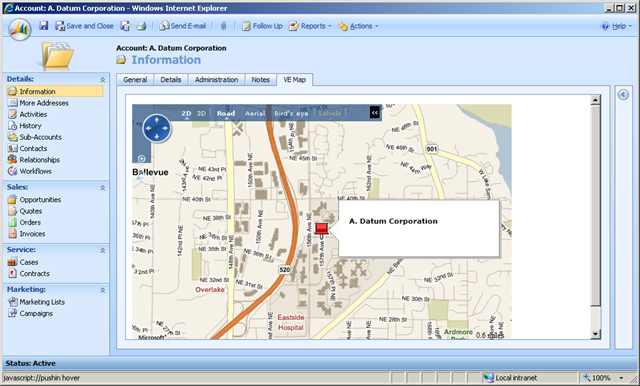The height and width of the screenshot is (386, 640).
Task: Switch map to 2D mode
Action: tap(186, 113)
